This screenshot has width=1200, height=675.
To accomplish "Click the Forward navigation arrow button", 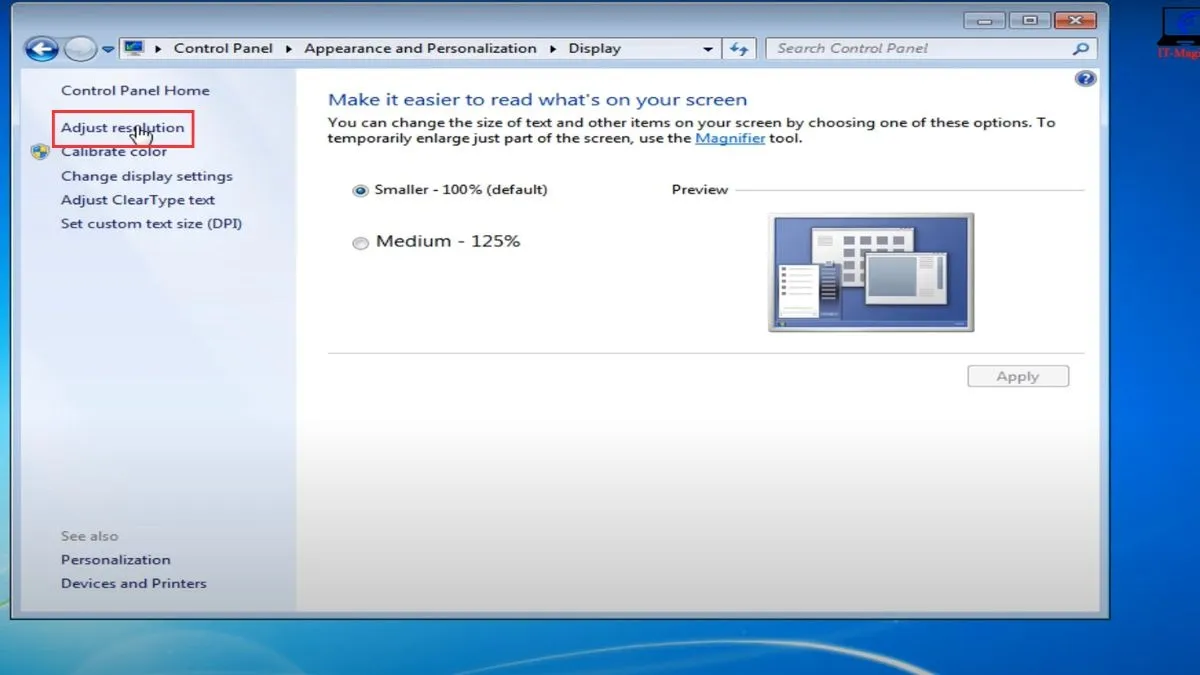I will pyautogui.click(x=79, y=49).
